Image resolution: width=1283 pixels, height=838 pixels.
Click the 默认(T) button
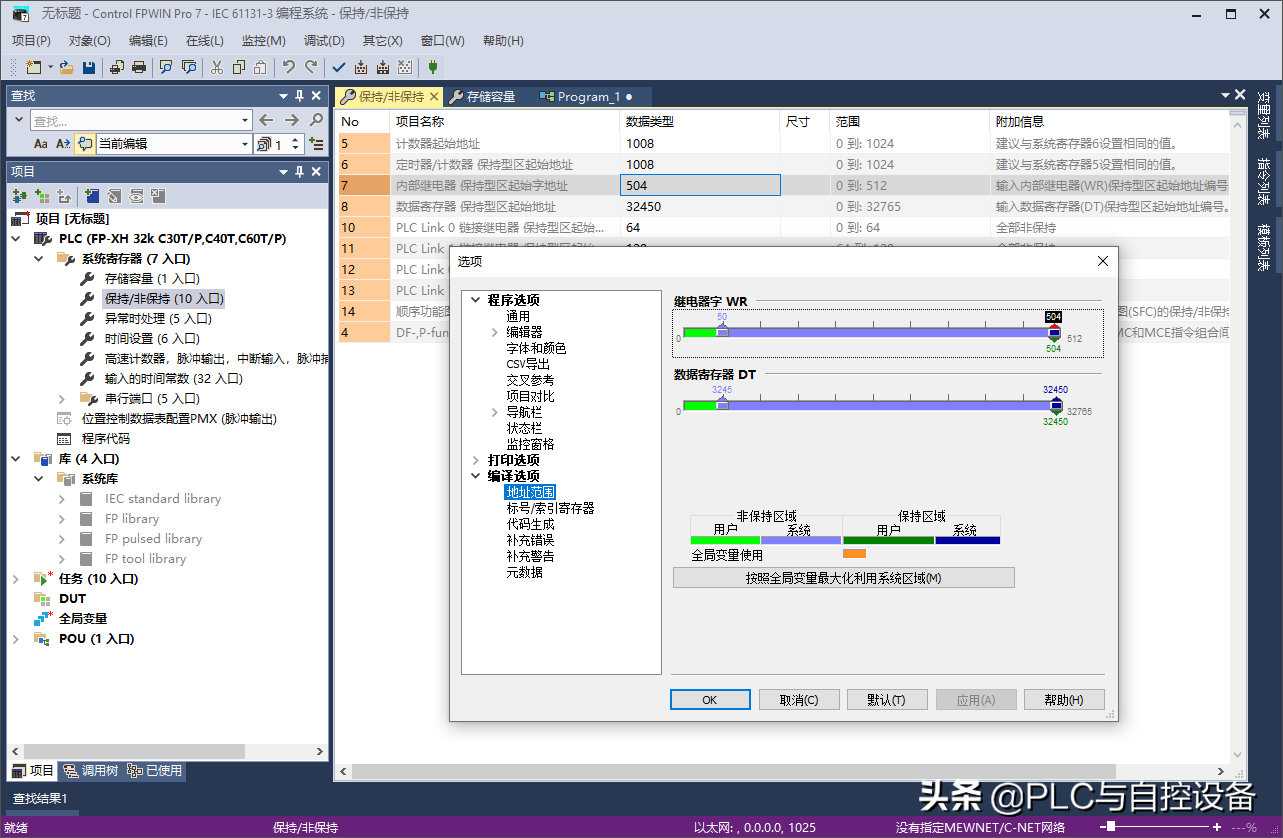[x=886, y=700]
